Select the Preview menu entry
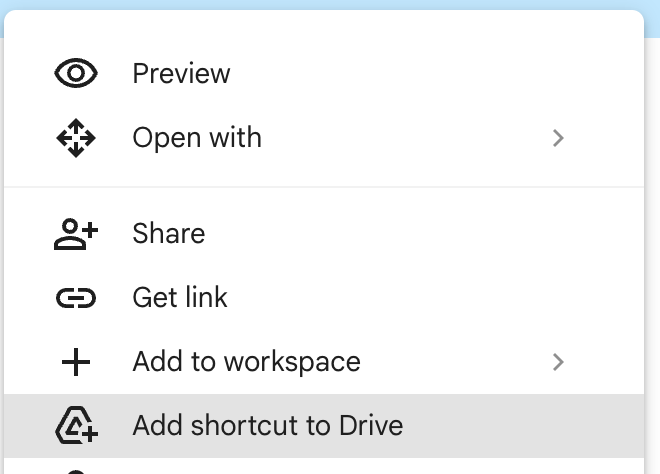Viewport: 660px width, 474px height. pos(181,74)
